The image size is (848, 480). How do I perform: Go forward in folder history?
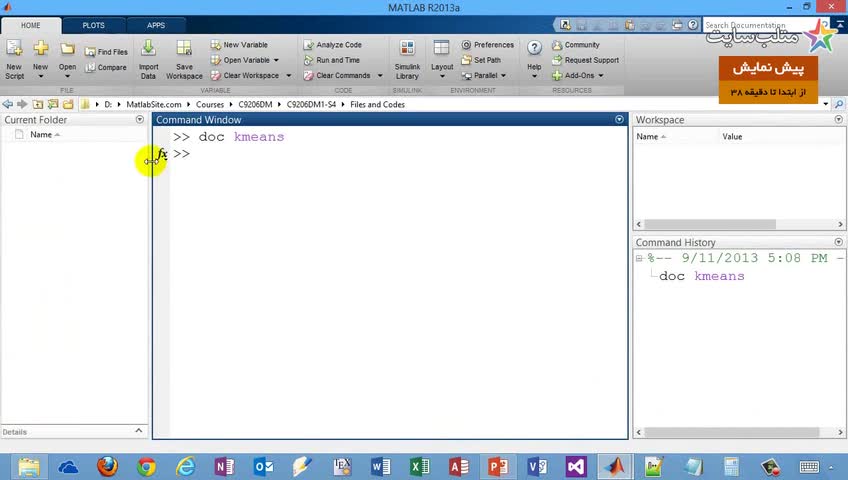click(22, 104)
